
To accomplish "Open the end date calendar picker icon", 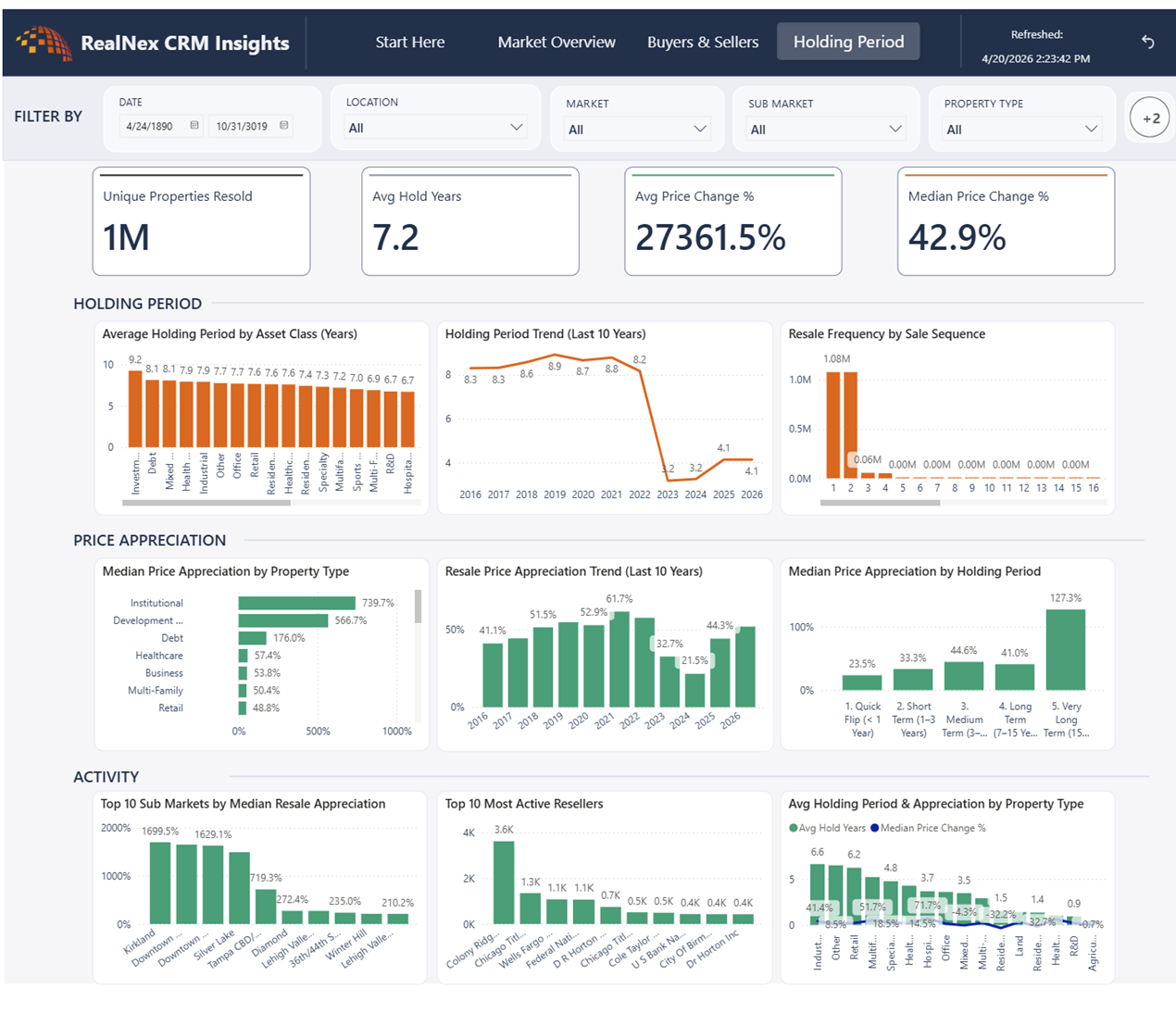I will point(284,125).
